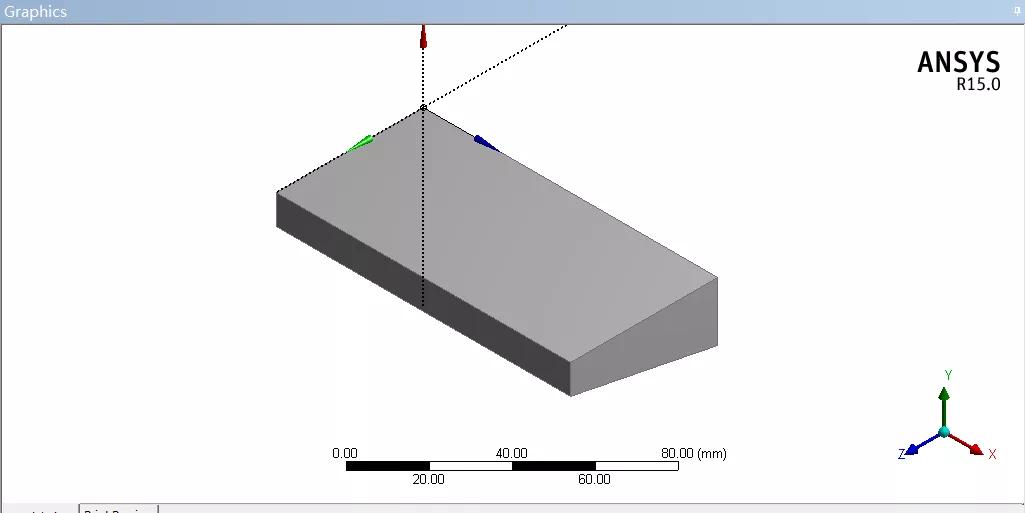
Task: Click the green Y axis of the triad
Action: 944,406
